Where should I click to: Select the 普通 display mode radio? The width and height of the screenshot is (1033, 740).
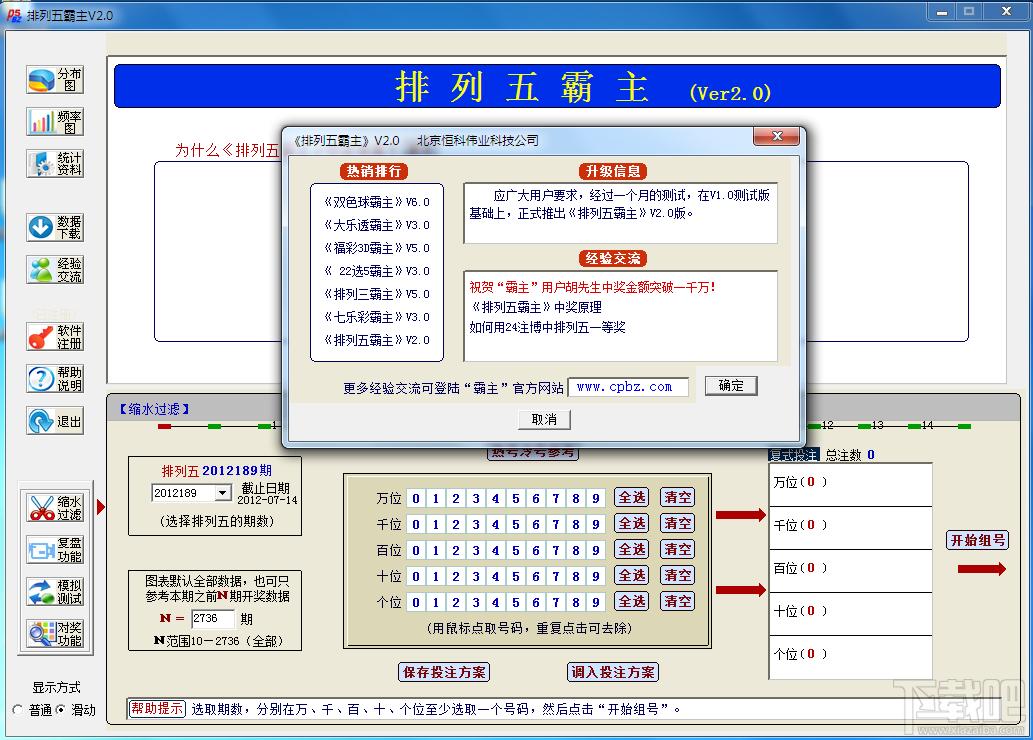[x=17, y=710]
